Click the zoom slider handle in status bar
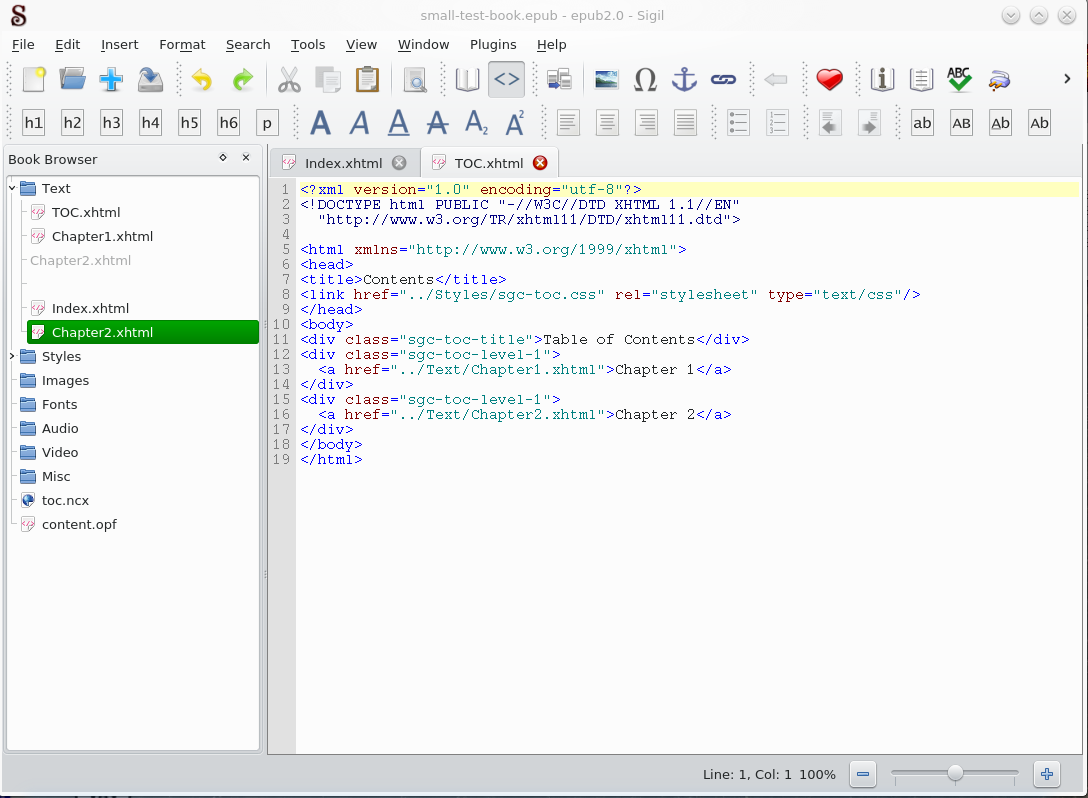Image resolution: width=1088 pixels, height=798 pixels. pyautogui.click(x=955, y=773)
